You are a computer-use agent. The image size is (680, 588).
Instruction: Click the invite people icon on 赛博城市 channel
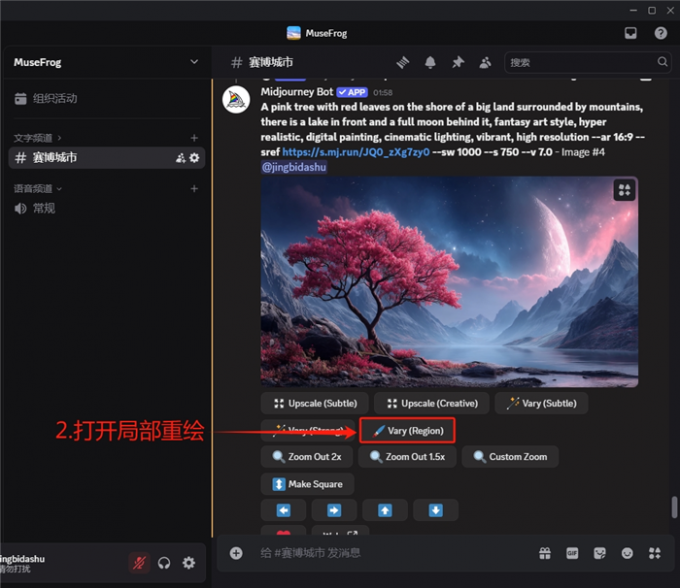tap(180, 158)
